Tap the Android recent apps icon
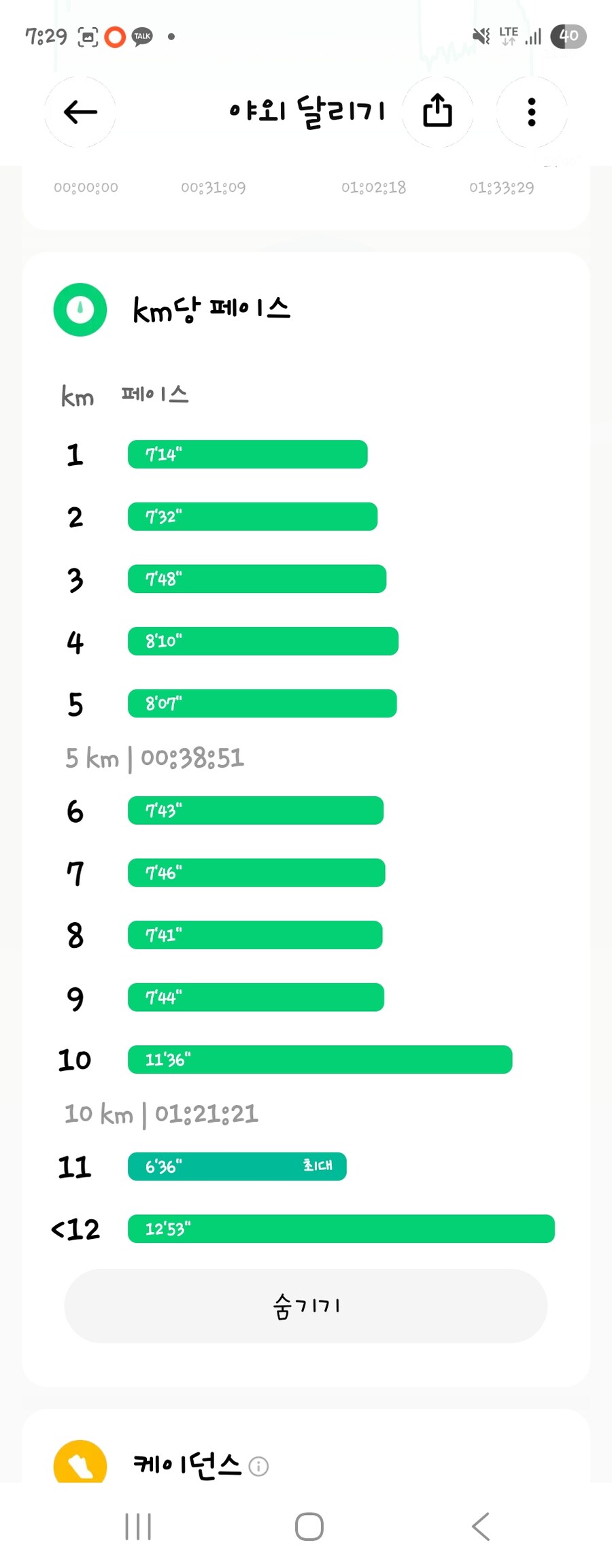The width and height of the screenshot is (612, 1568). click(138, 1527)
